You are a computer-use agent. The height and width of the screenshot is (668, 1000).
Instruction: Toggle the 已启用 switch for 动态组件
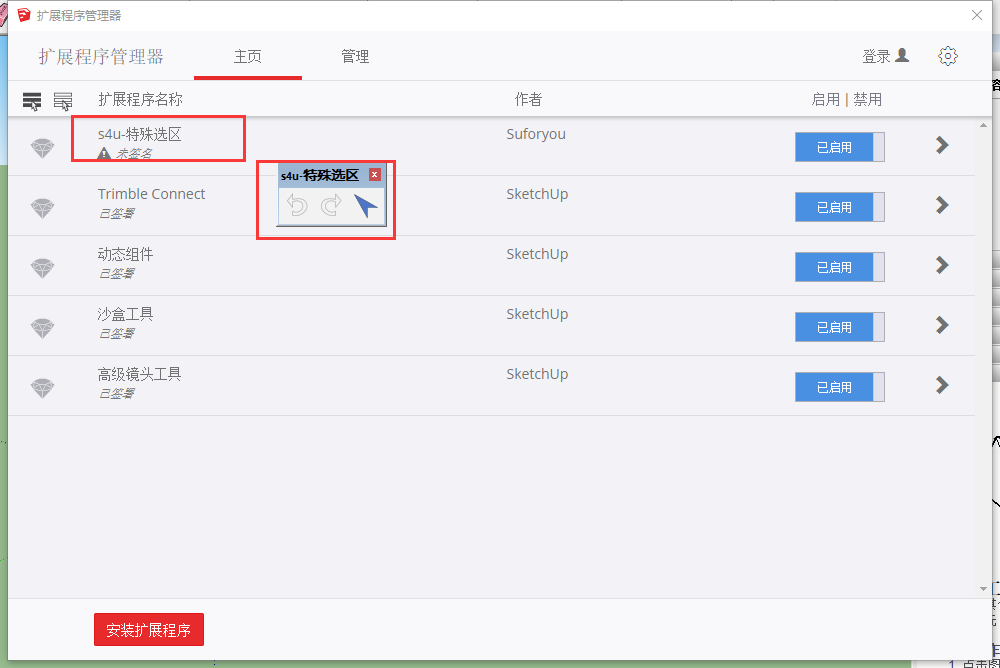click(839, 267)
